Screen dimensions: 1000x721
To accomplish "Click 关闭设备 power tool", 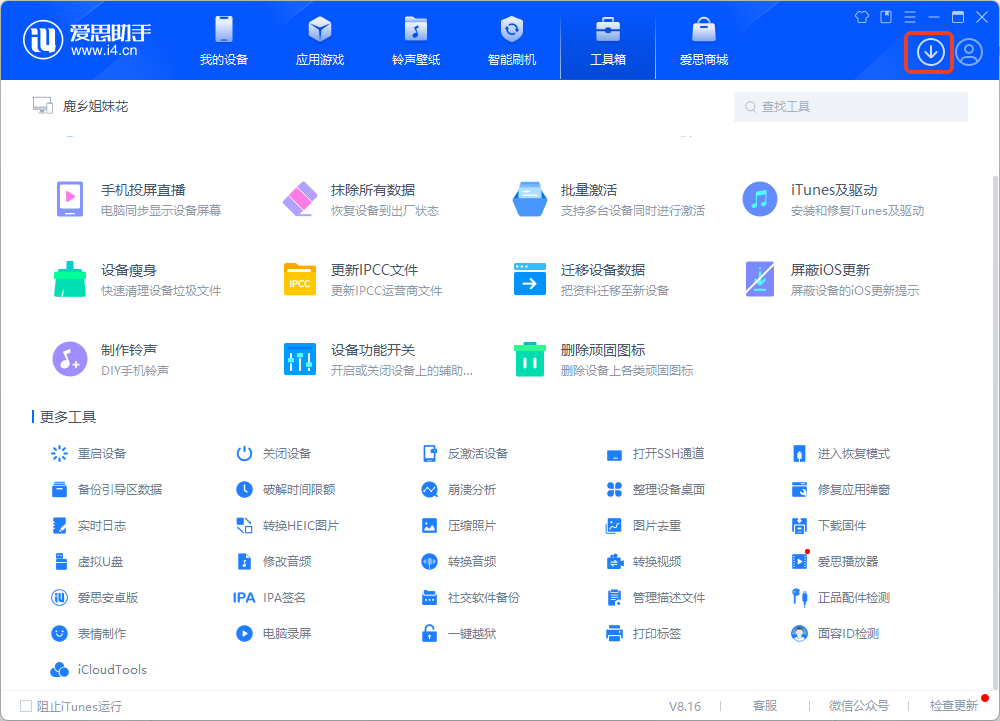I will click(274, 453).
